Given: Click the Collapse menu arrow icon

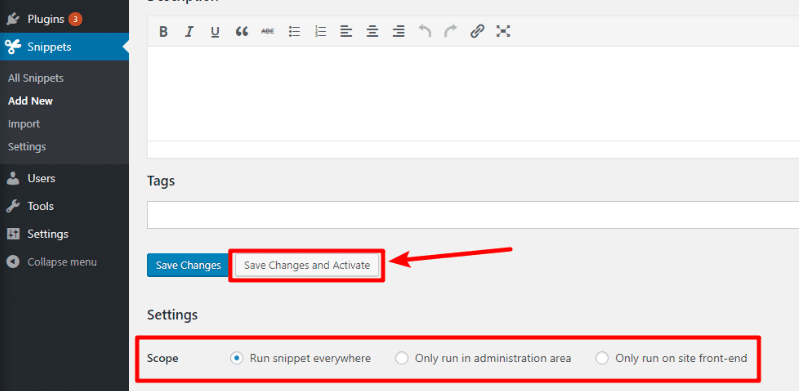Looking at the screenshot, I should pyautogui.click(x=13, y=262).
